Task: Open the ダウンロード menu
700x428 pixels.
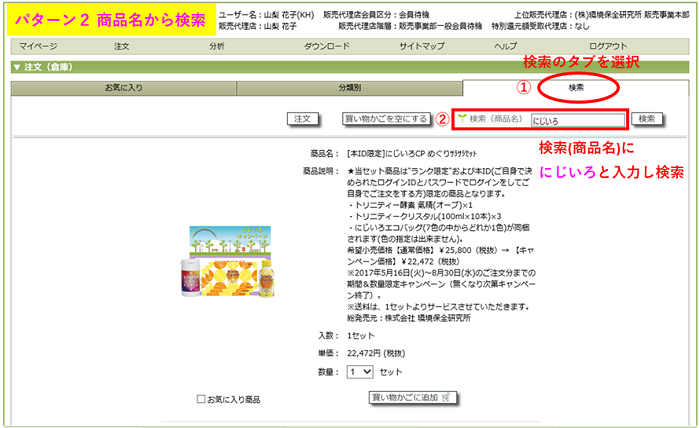Action: pyautogui.click(x=326, y=47)
